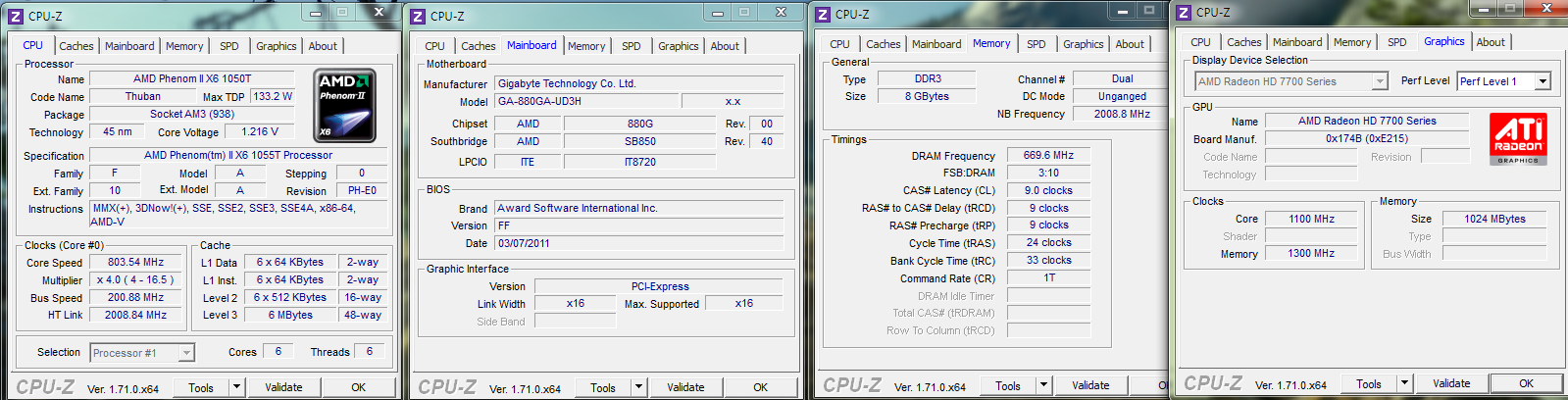The width and height of the screenshot is (1568, 400).
Task: Click the GPU Name AMD Radeon HD 7700 Series
Action: (1367, 121)
